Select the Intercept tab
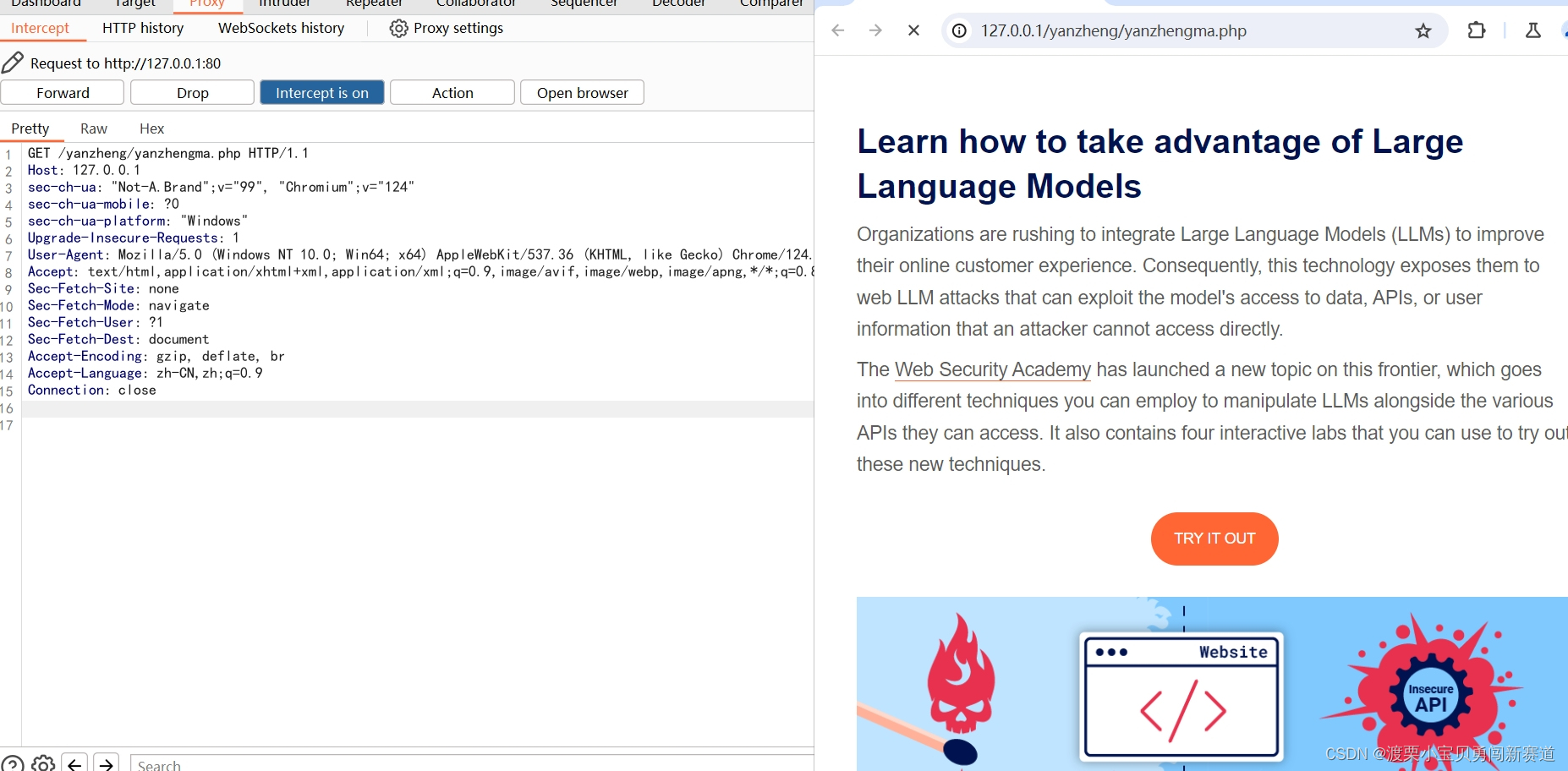The width and height of the screenshot is (1568, 771). point(40,28)
